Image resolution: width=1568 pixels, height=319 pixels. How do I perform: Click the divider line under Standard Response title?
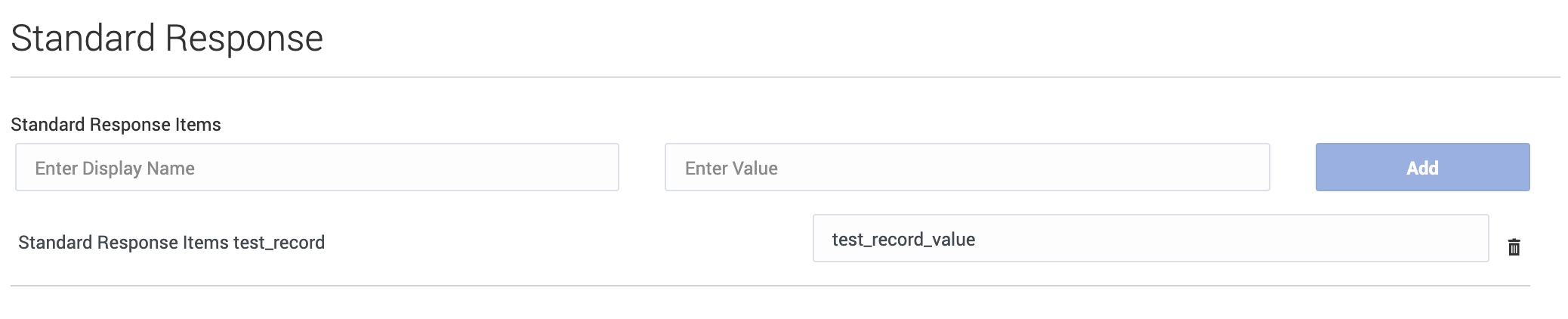coord(785,77)
